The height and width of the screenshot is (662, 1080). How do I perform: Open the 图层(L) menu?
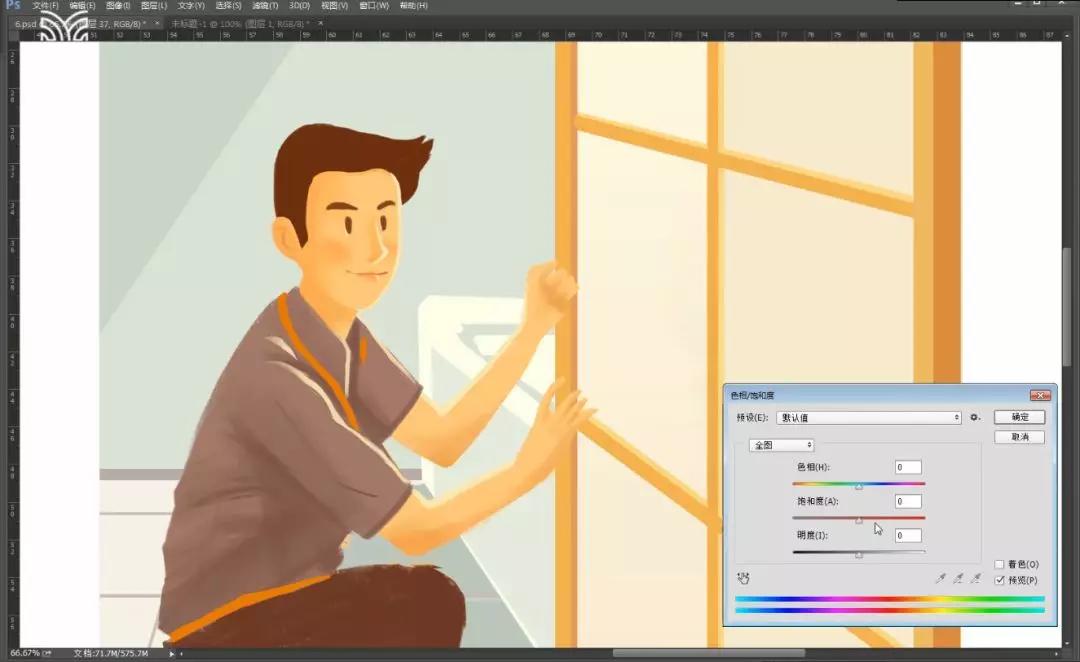click(154, 6)
